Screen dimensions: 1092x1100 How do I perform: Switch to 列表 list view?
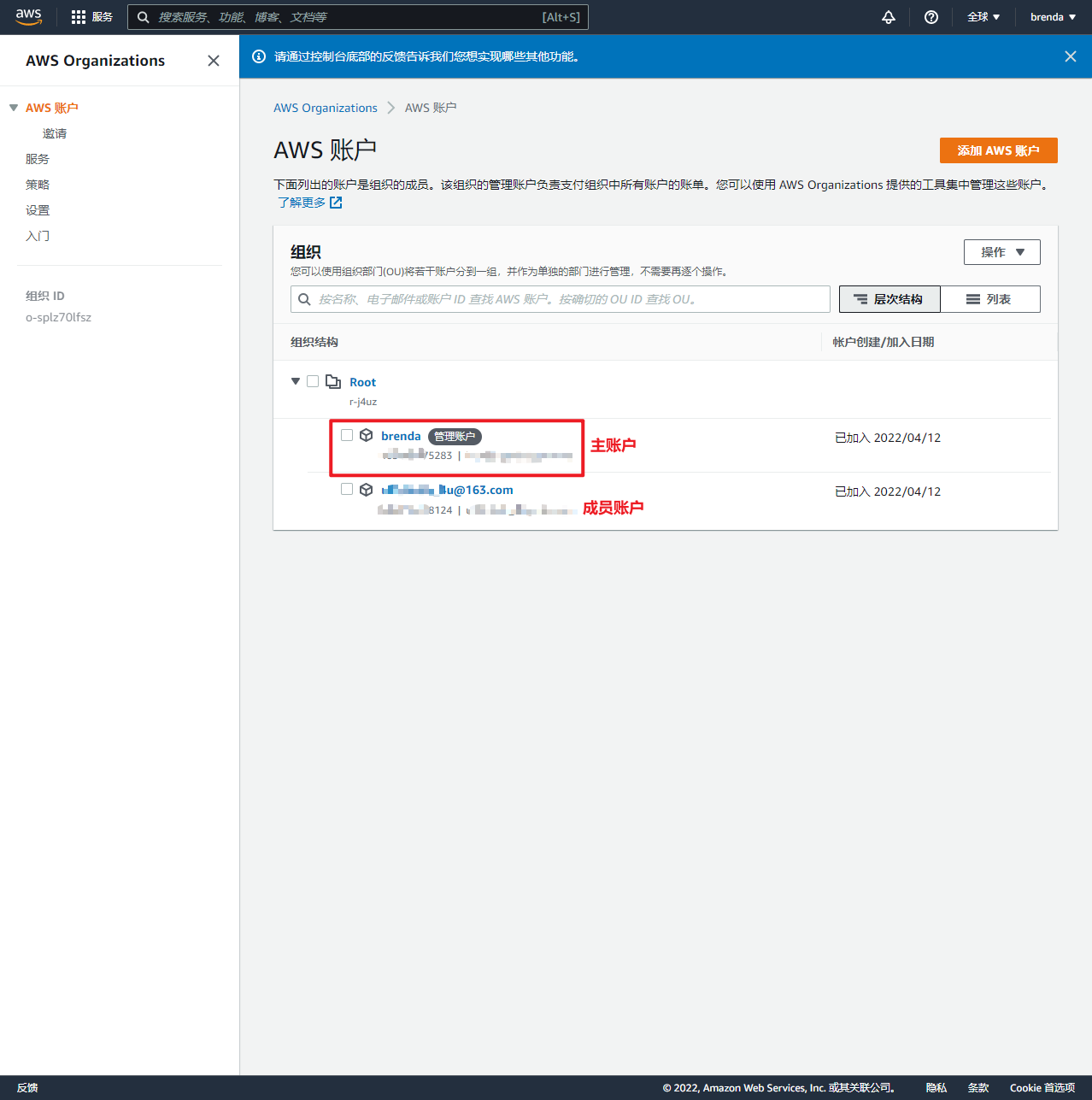point(990,299)
